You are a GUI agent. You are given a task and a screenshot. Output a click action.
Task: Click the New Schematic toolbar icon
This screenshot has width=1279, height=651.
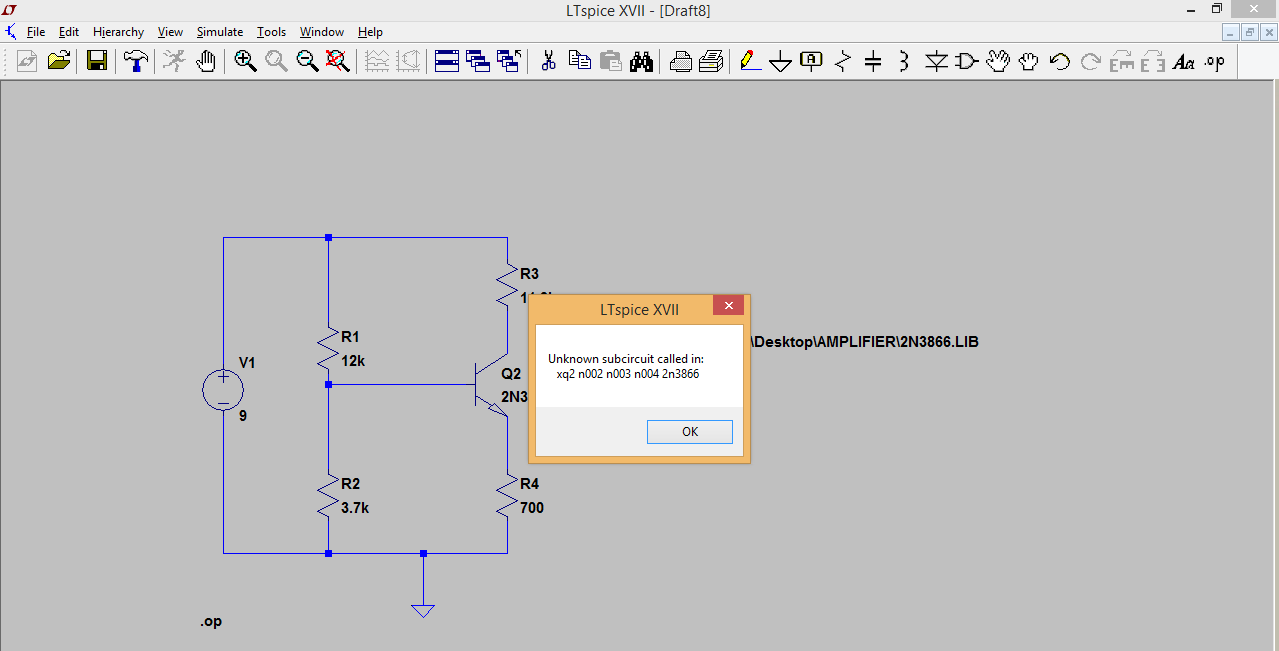tap(27, 61)
